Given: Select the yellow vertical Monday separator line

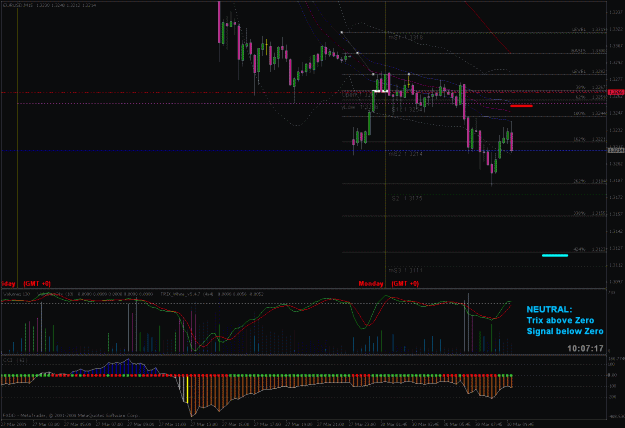Looking at the screenshot, I should [x=385, y=143].
